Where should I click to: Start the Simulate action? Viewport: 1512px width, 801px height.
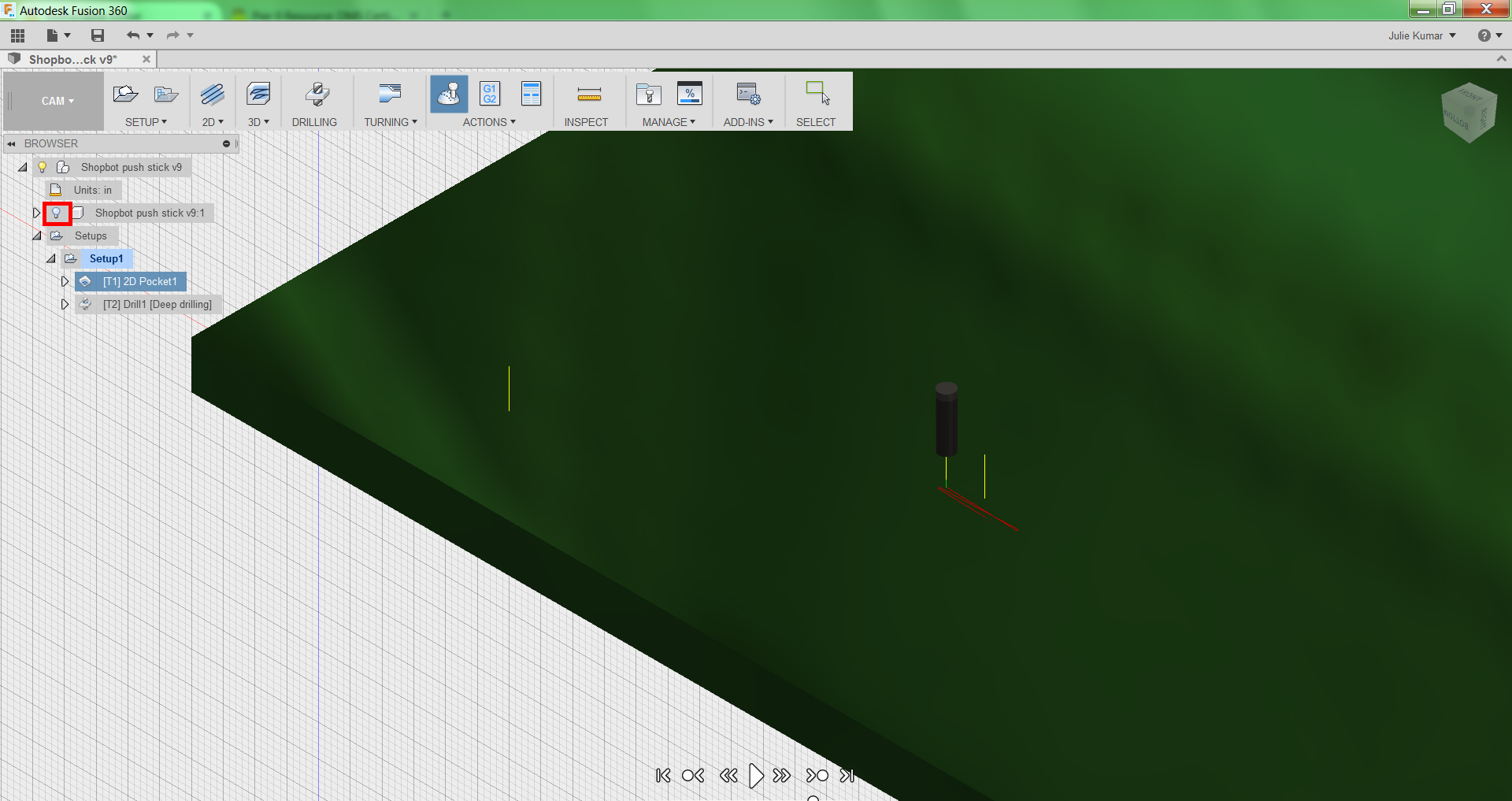pyautogui.click(x=449, y=95)
